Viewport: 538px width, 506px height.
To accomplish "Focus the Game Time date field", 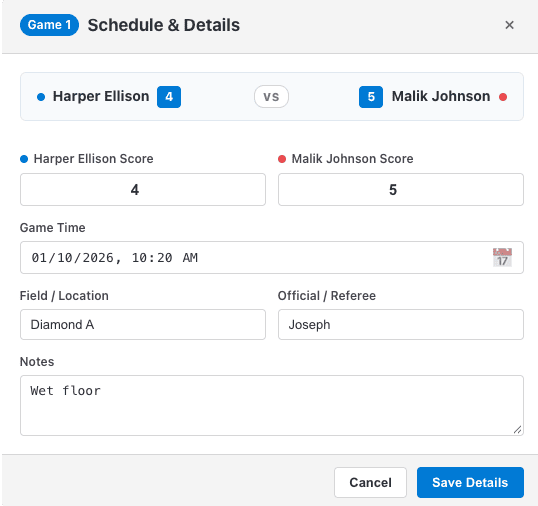I will click(272, 257).
